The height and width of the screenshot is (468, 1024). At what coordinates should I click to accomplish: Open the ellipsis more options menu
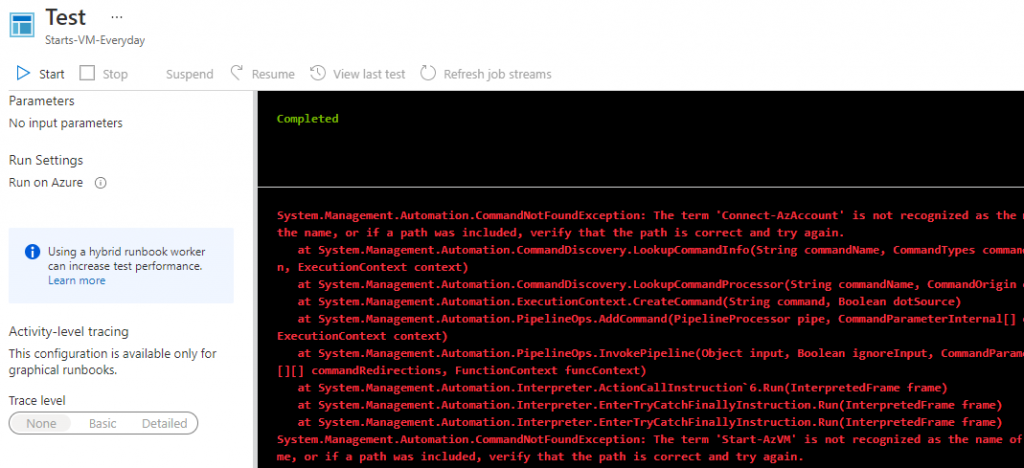click(117, 18)
